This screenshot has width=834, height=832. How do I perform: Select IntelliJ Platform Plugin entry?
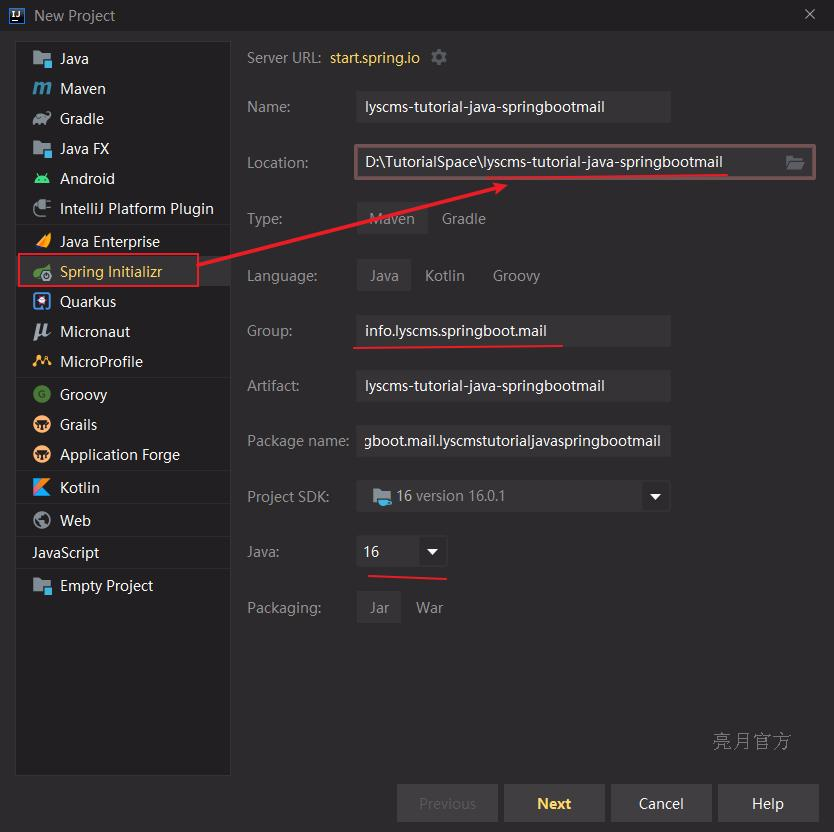coord(123,209)
